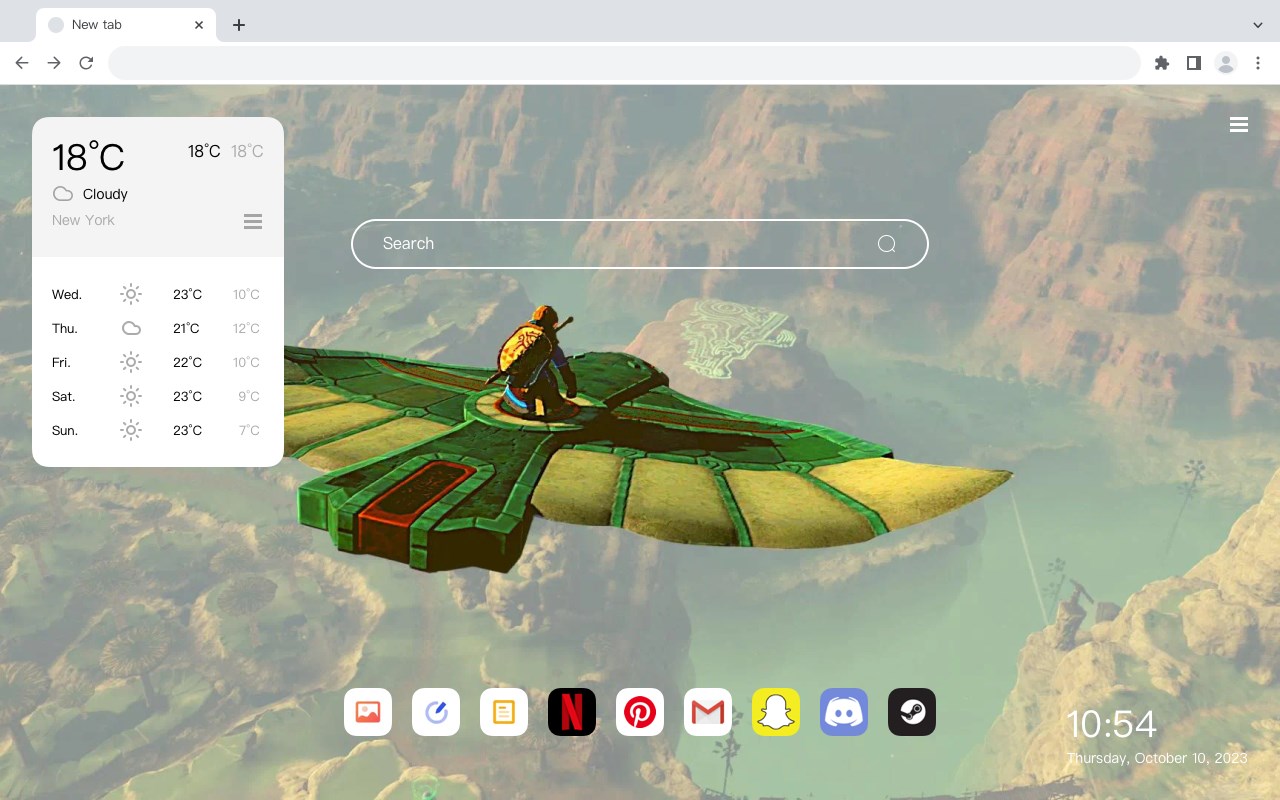Click Wednesday's sunny forecast icon
This screenshot has width=1280, height=800.
[x=131, y=294]
